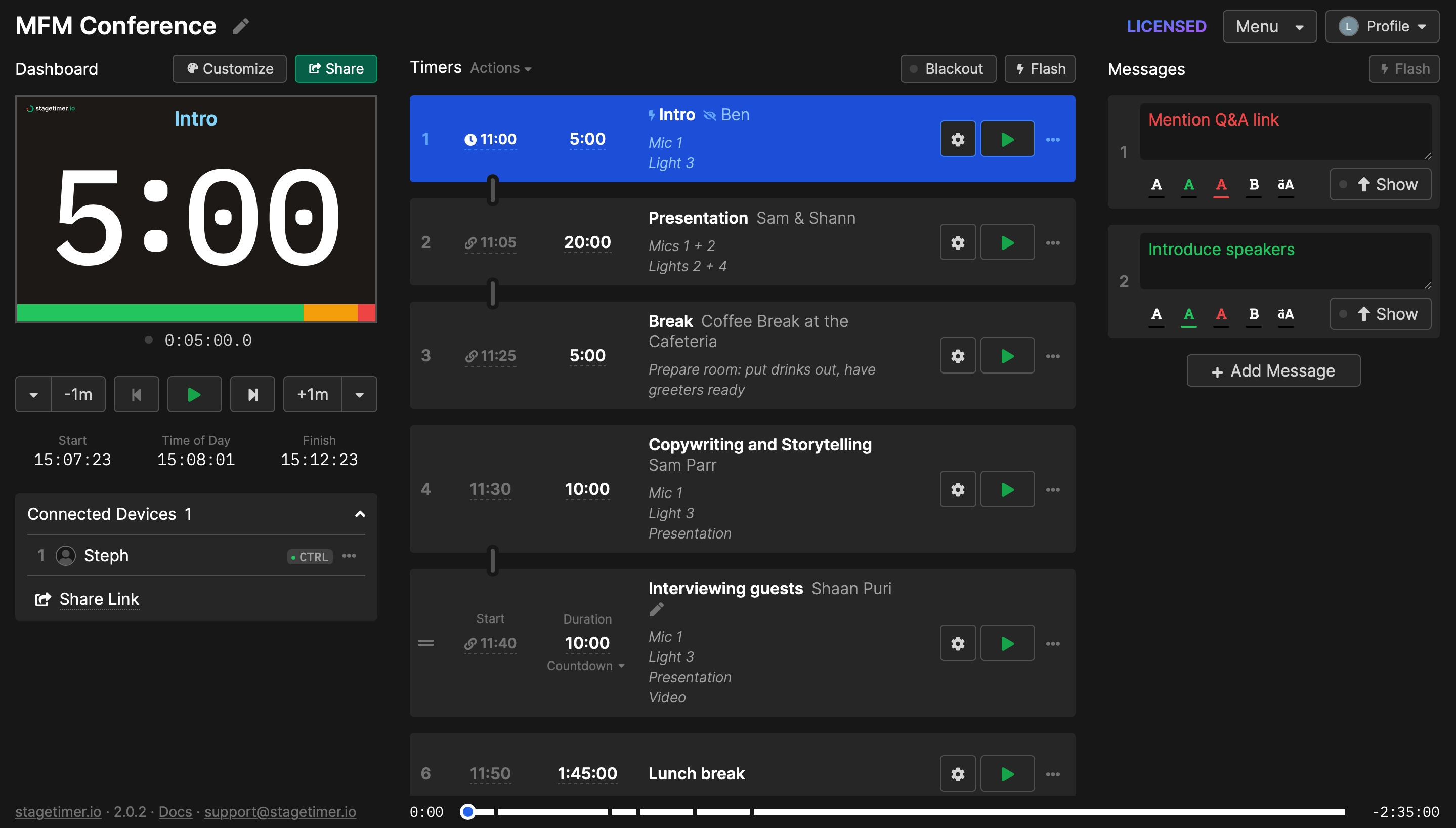Open the stagetimer Docs link
1456x828 pixels.
(175, 811)
